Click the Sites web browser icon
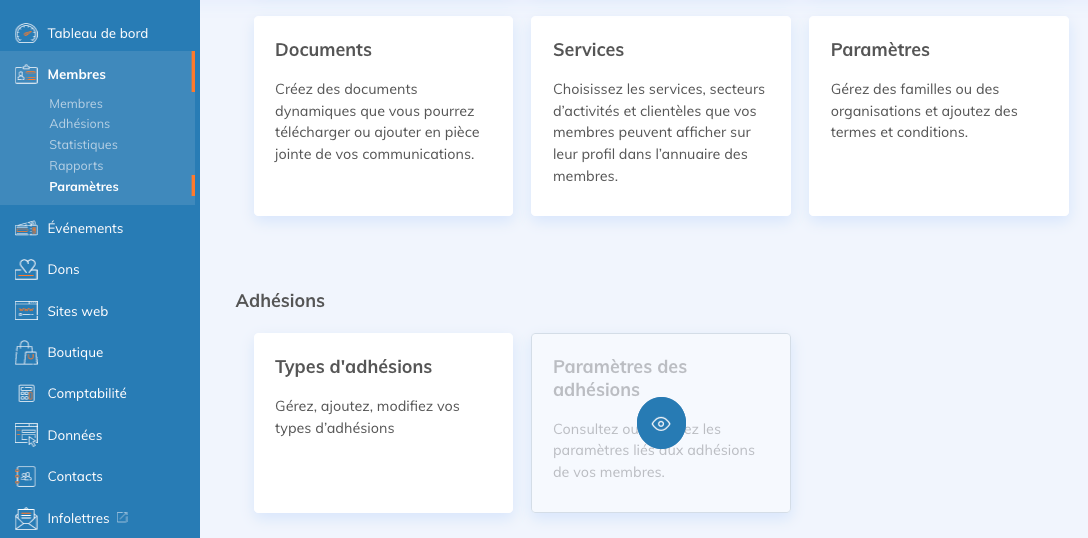Screen dimensions: 1088x538 (27, 311)
